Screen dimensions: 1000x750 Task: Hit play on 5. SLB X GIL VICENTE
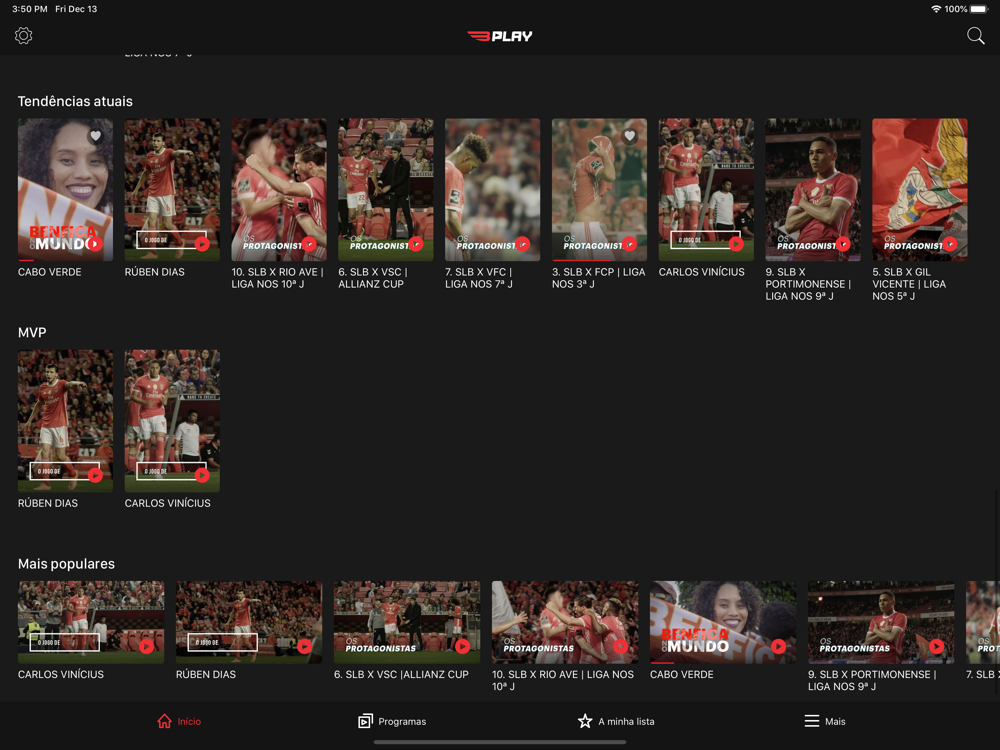[950, 244]
